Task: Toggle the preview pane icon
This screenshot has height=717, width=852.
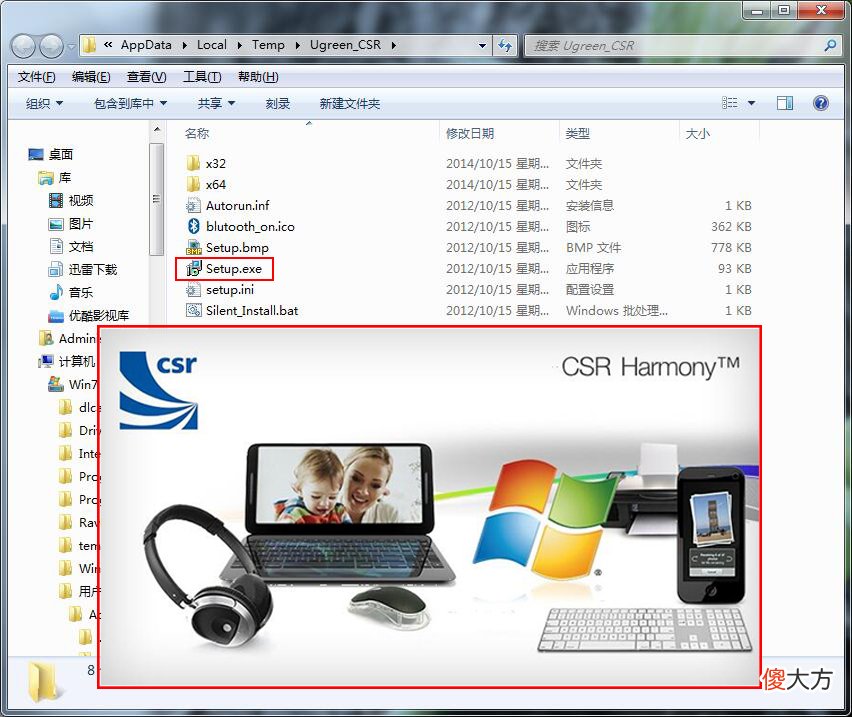Action: point(784,103)
